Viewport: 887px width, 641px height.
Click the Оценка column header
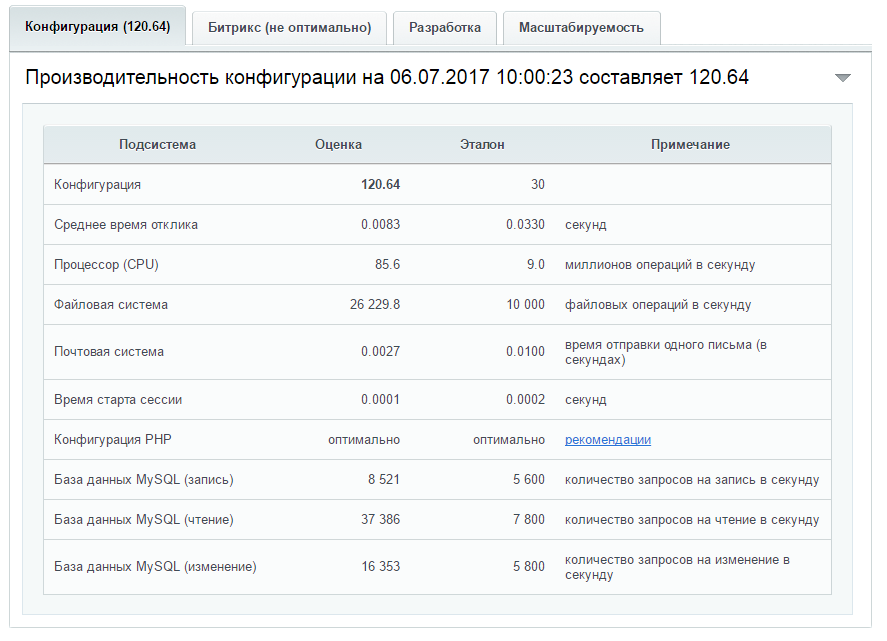[338, 145]
